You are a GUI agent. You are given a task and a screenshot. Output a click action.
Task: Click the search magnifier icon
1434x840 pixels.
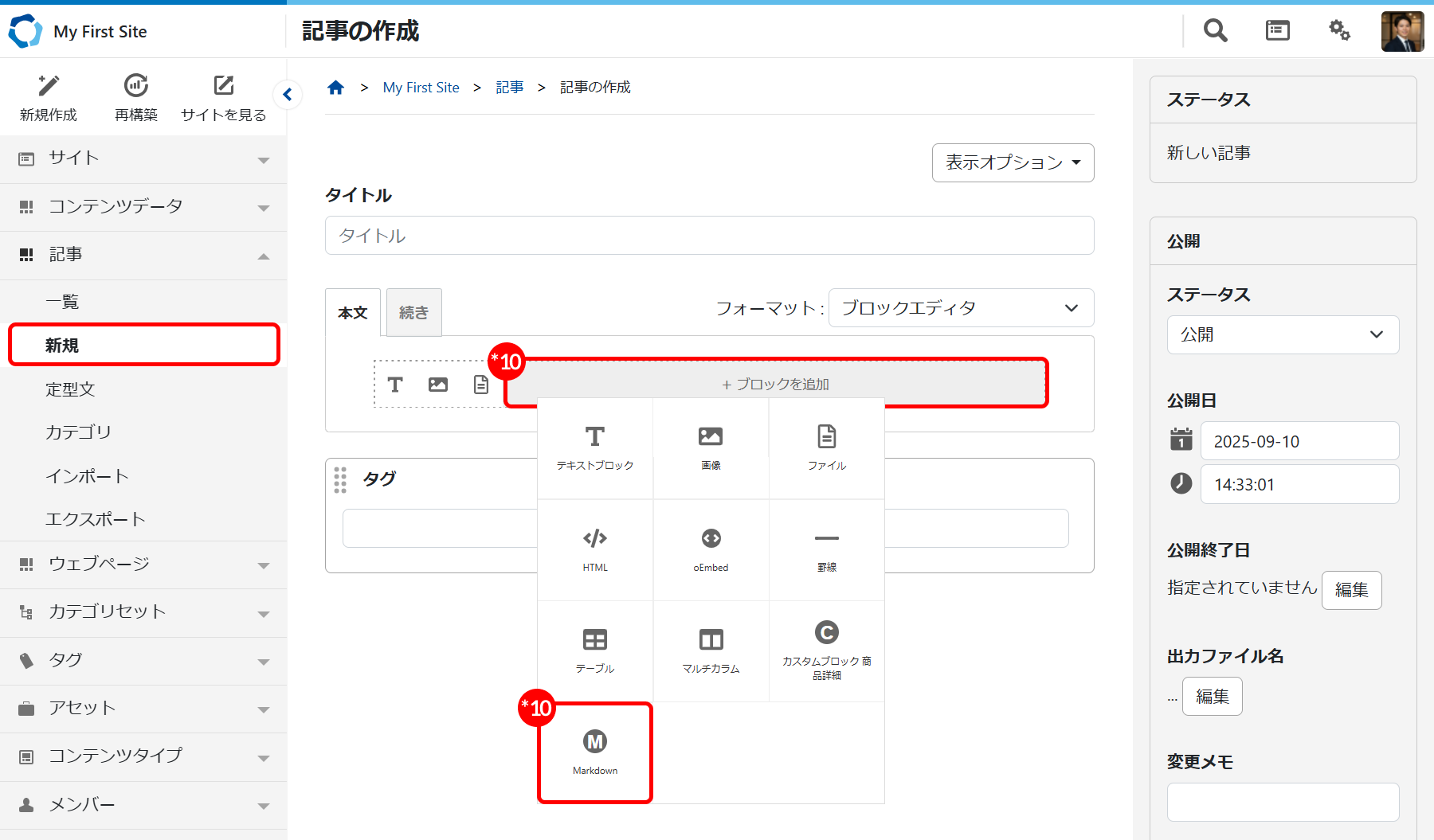pyautogui.click(x=1215, y=31)
